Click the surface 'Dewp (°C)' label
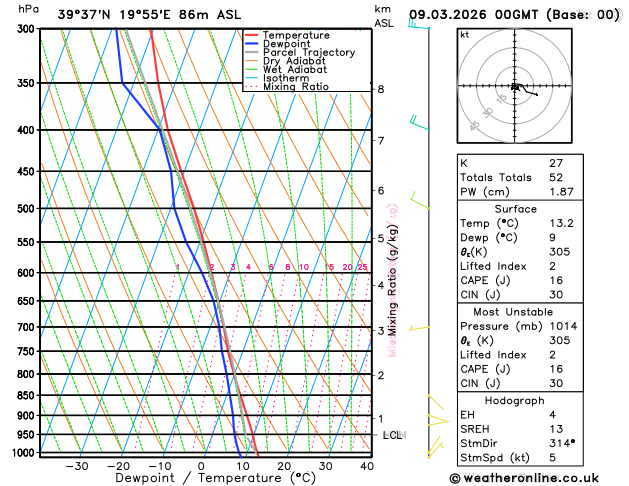Viewport: 629px width, 486px height. click(x=489, y=238)
